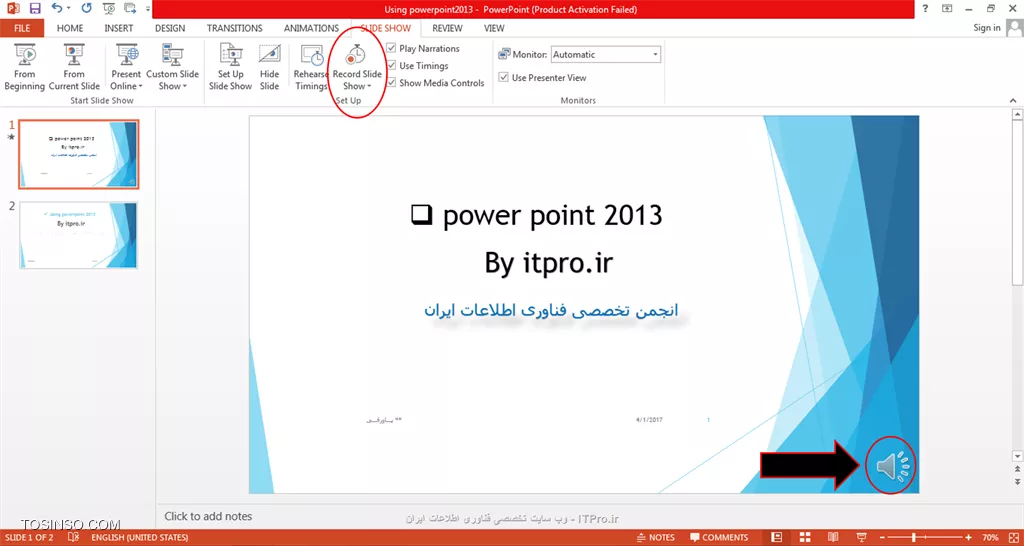Click the 4/1/2017 date footer
1024x546 pixels.
coord(649,419)
